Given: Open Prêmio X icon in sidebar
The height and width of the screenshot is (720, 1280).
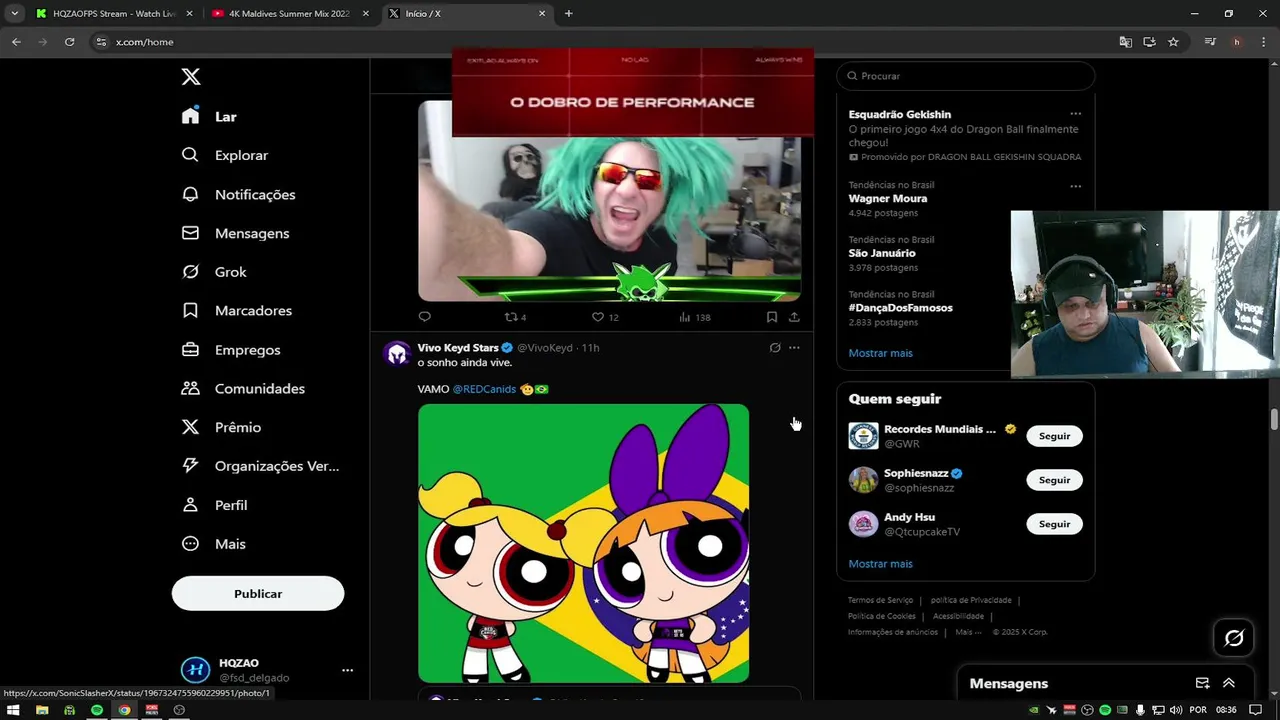Looking at the screenshot, I should (x=190, y=427).
